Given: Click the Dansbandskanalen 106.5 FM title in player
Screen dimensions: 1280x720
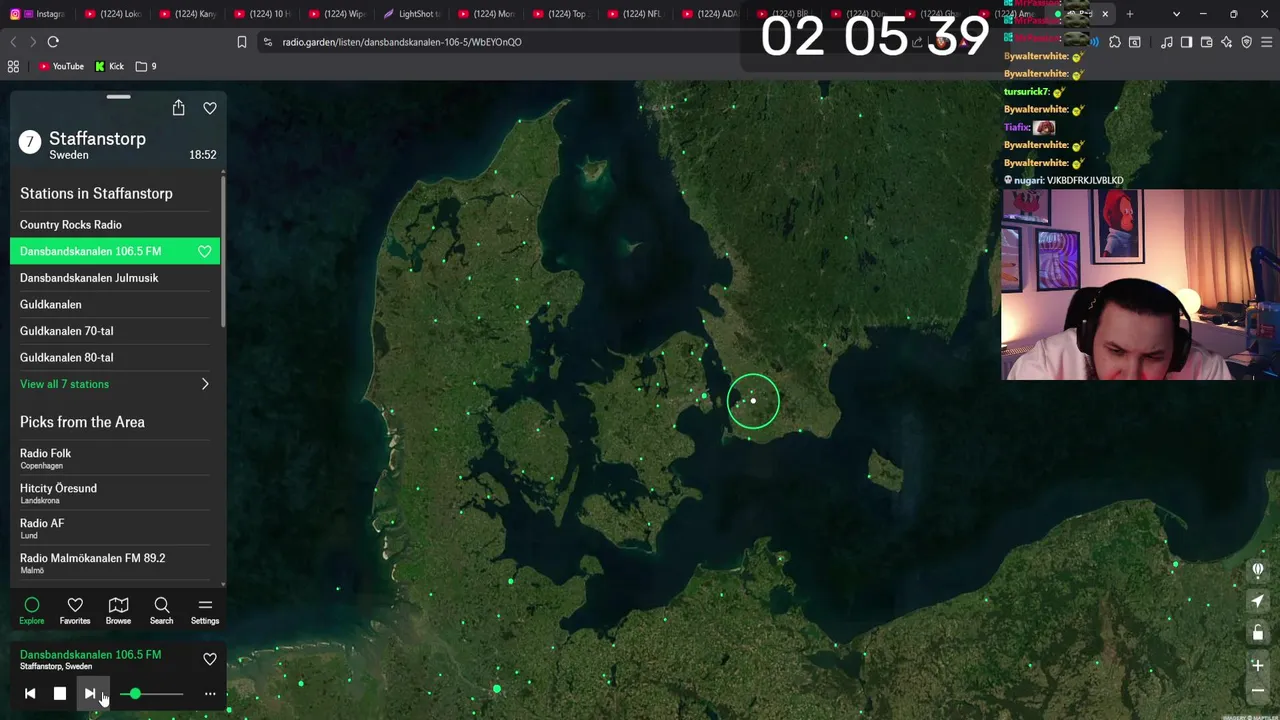Looking at the screenshot, I should (x=90, y=654).
